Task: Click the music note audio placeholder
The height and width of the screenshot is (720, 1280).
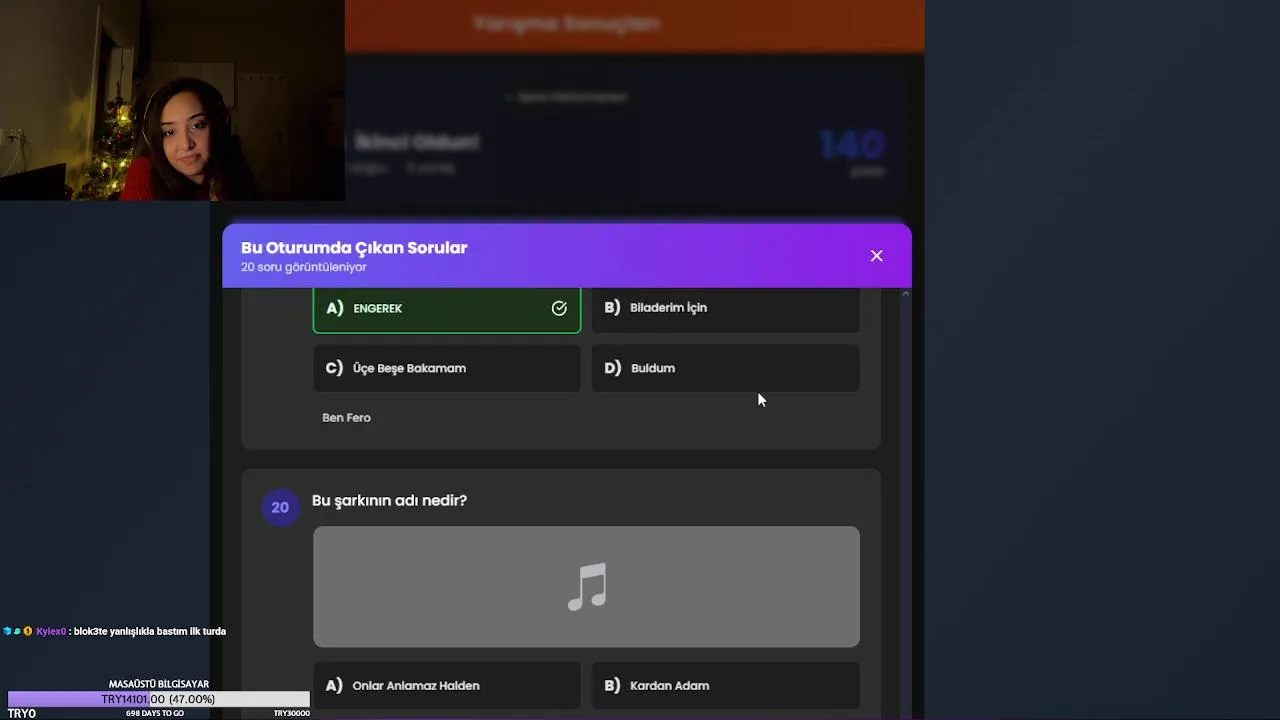Action: pos(586,587)
